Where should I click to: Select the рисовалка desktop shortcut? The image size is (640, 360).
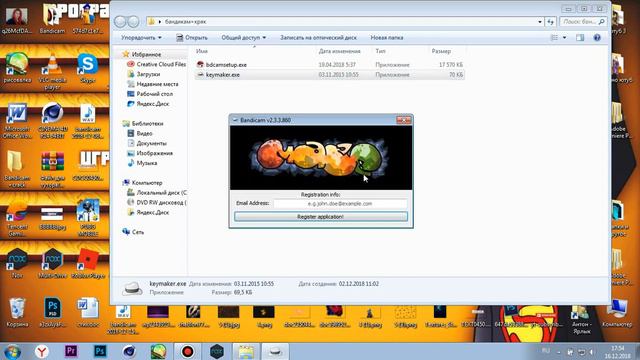17,68
